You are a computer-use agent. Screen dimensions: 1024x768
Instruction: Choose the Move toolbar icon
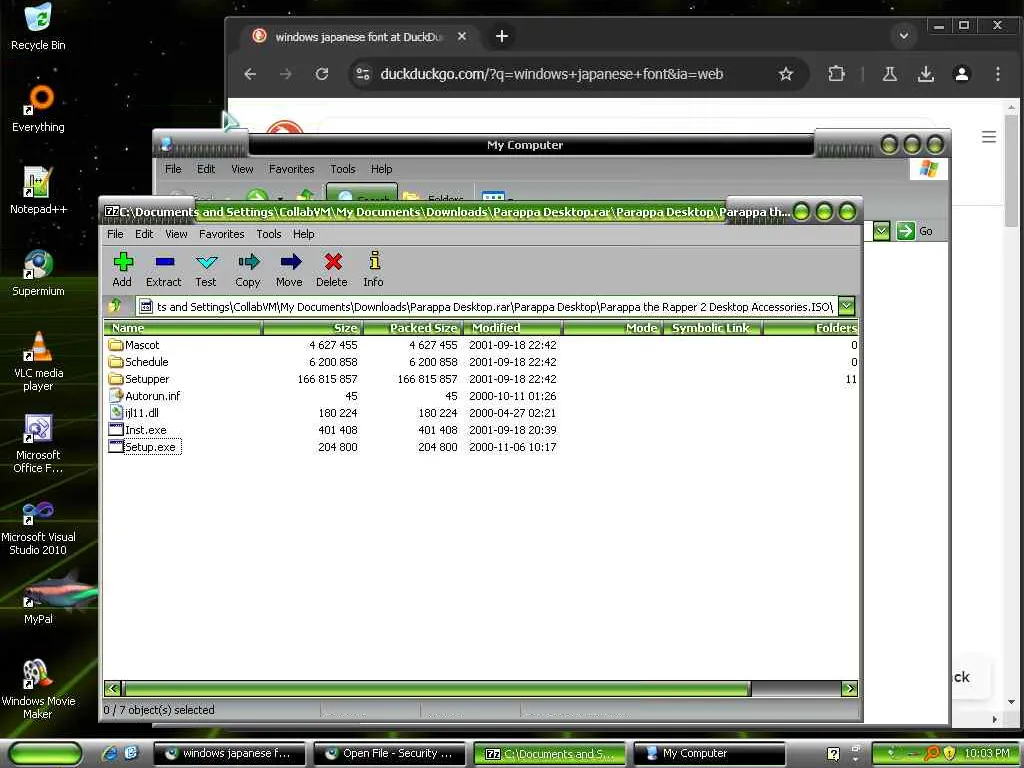[x=289, y=270]
